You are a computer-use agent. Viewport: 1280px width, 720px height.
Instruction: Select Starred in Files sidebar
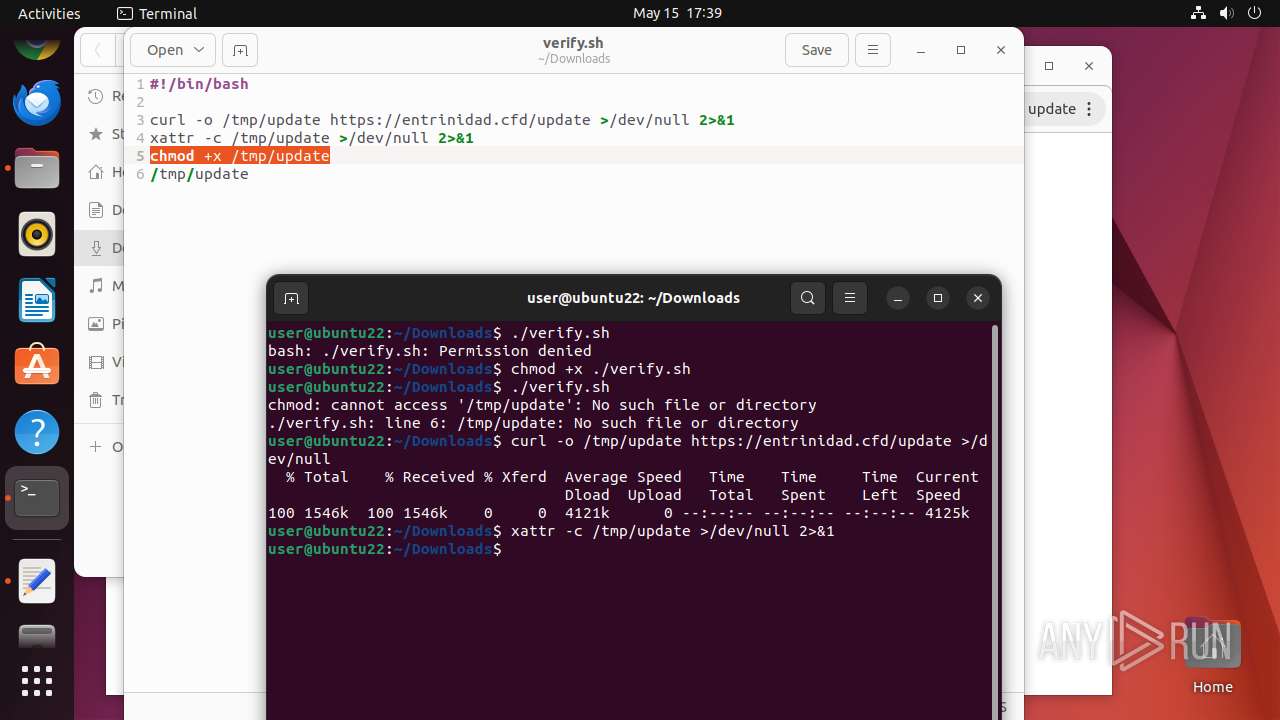pos(100,133)
